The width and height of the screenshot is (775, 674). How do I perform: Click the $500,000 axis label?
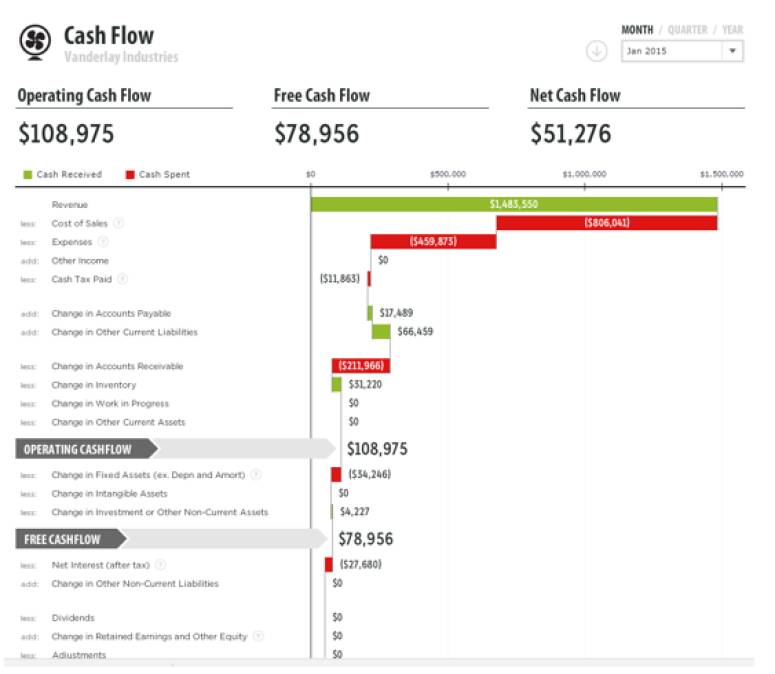pyautogui.click(x=448, y=174)
